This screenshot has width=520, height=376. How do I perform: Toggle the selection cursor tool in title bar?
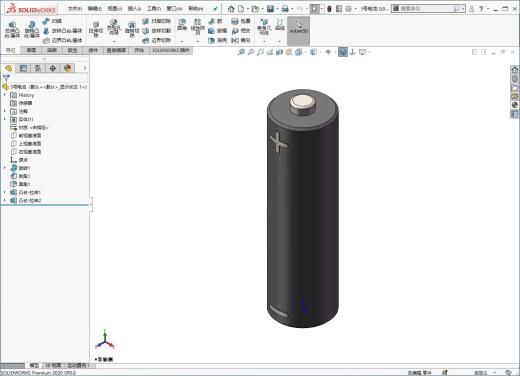[314, 9]
